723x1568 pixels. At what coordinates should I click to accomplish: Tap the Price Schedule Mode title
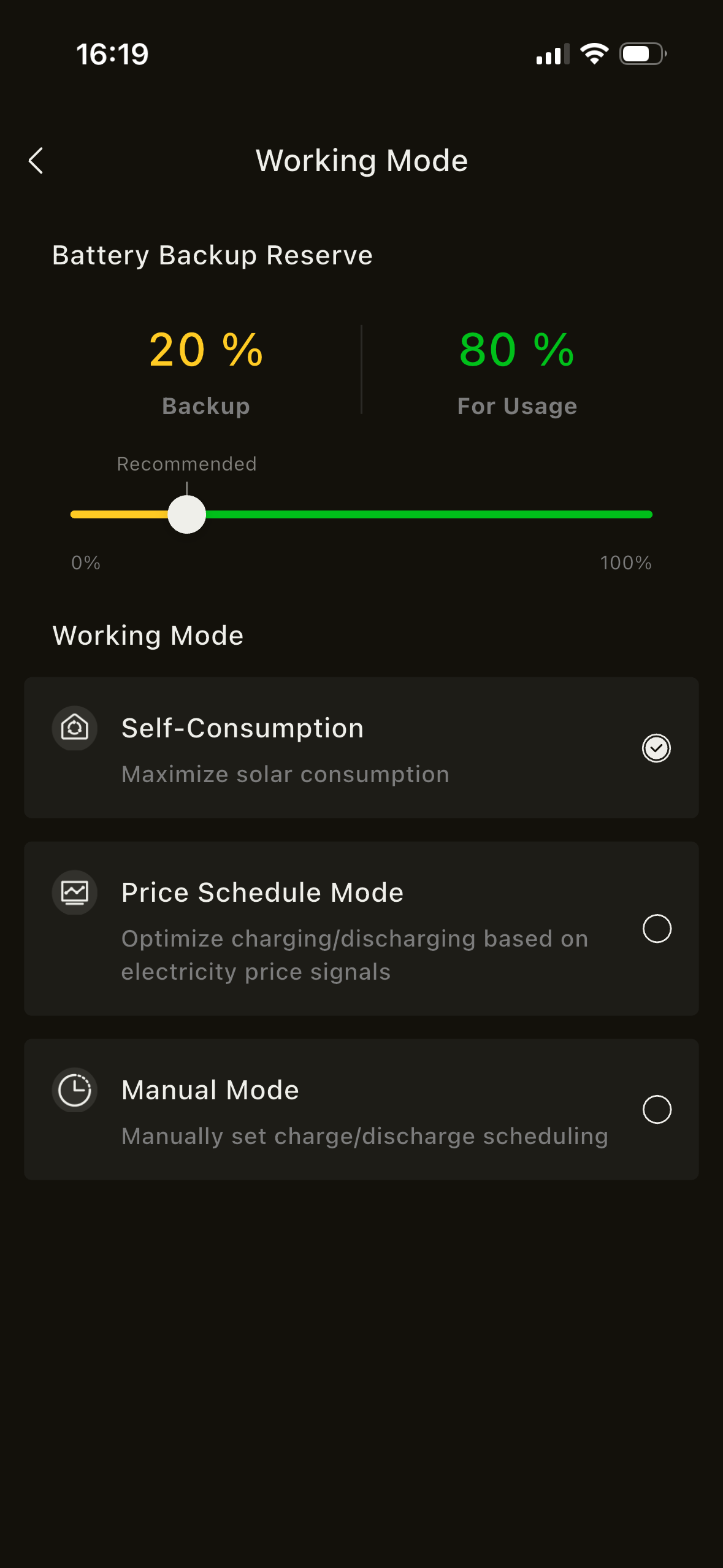tap(262, 893)
